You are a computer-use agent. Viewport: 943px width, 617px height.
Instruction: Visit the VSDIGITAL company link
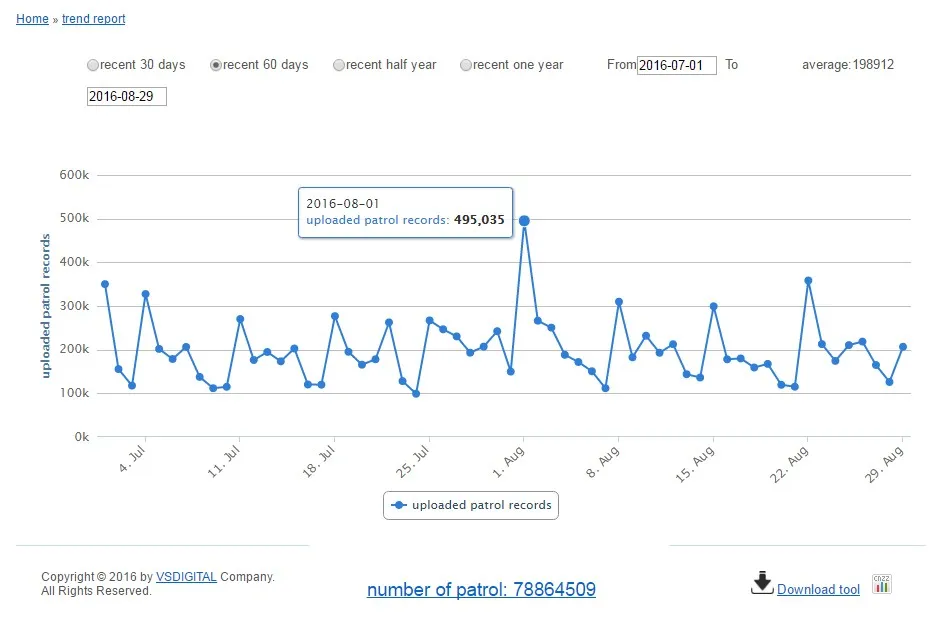click(186, 577)
